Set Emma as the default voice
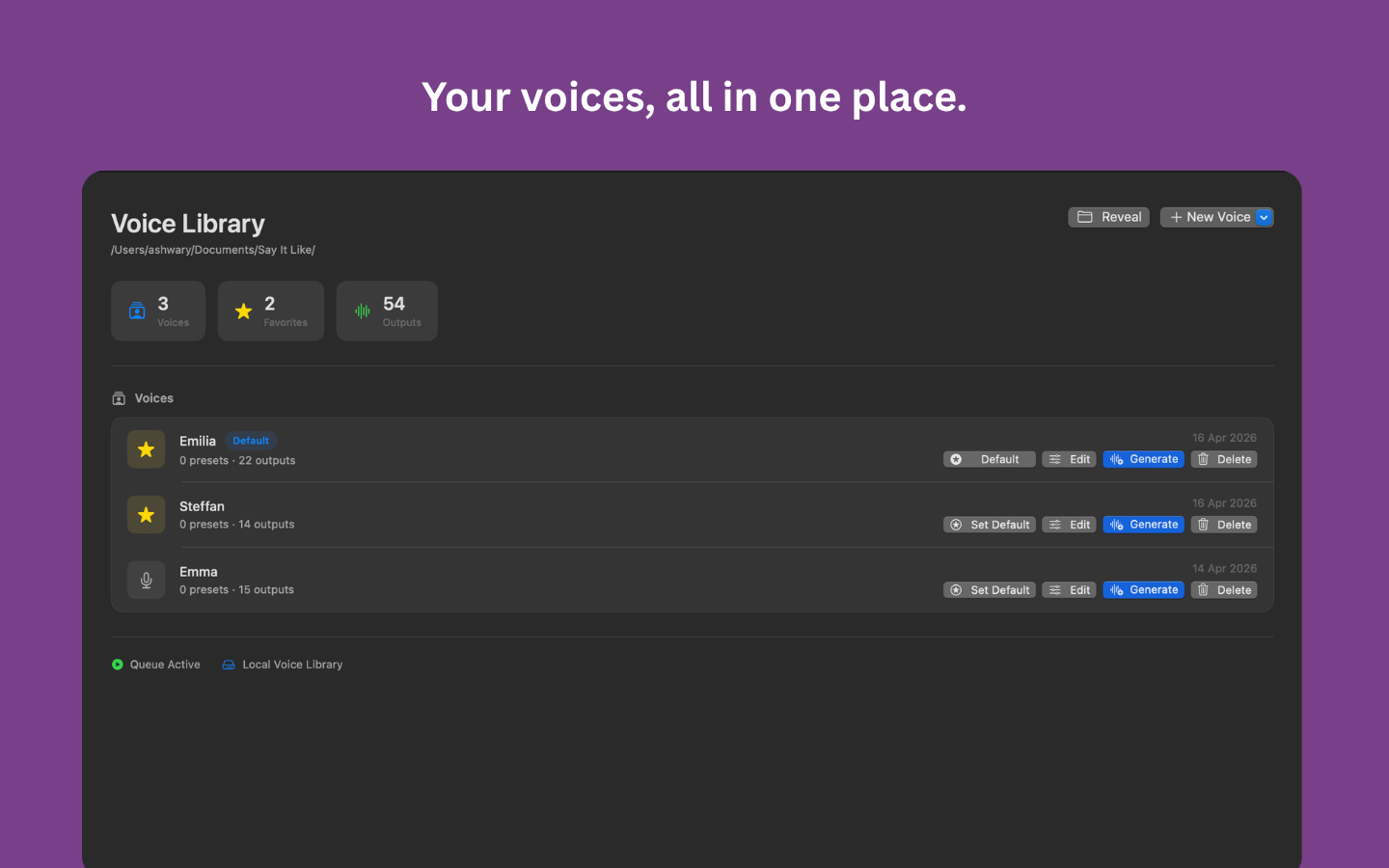This screenshot has width=1389, height=868. tap(990, 590)
